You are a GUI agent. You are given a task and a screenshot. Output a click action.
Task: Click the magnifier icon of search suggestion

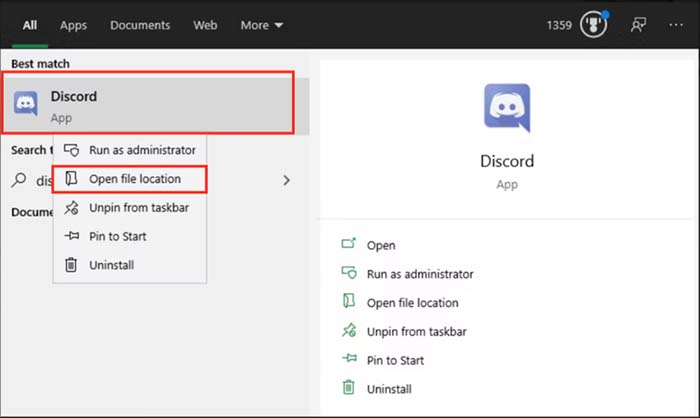tap(19, 180)
